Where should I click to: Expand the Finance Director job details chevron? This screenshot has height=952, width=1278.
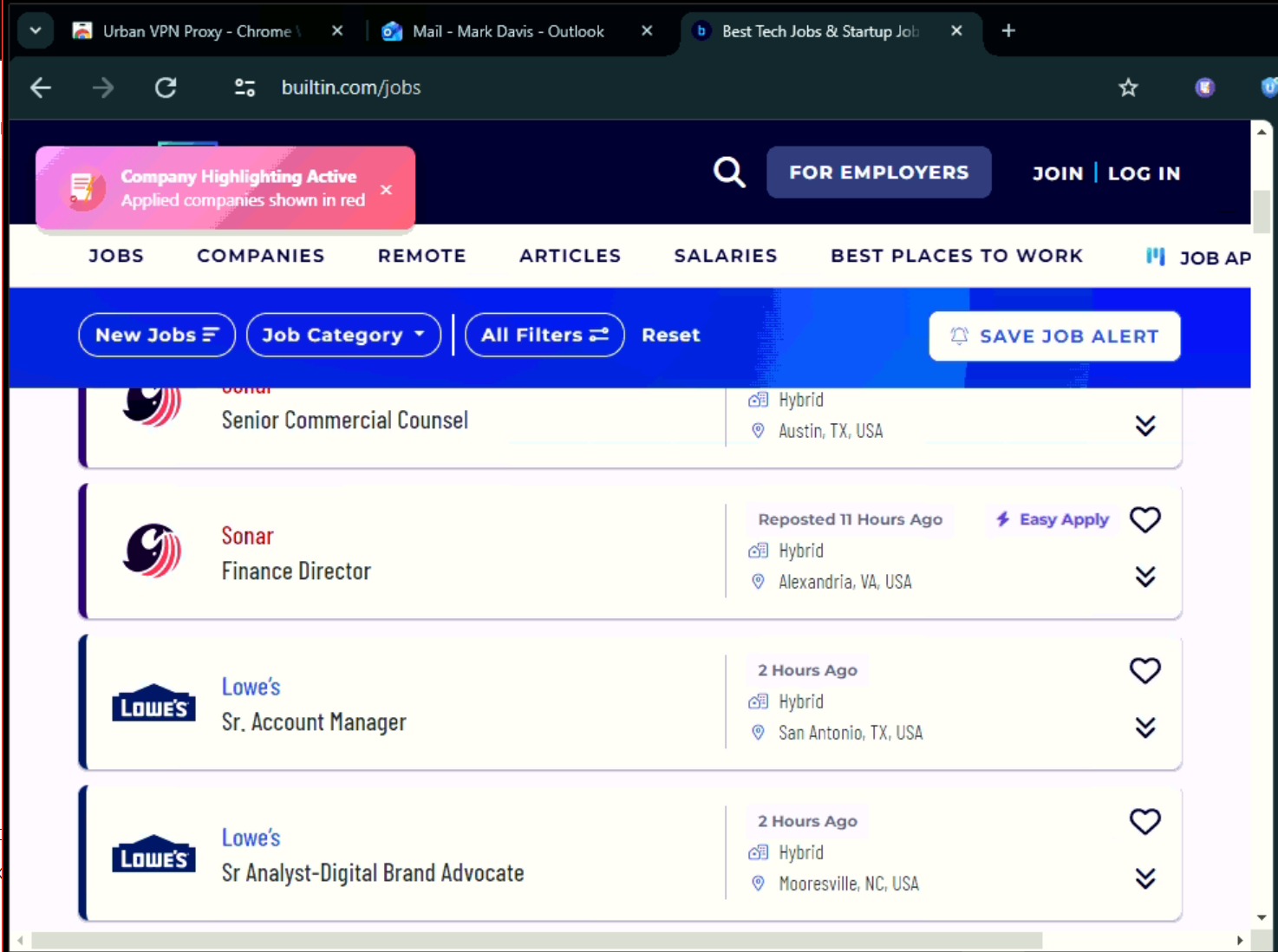pos(1144,577)
